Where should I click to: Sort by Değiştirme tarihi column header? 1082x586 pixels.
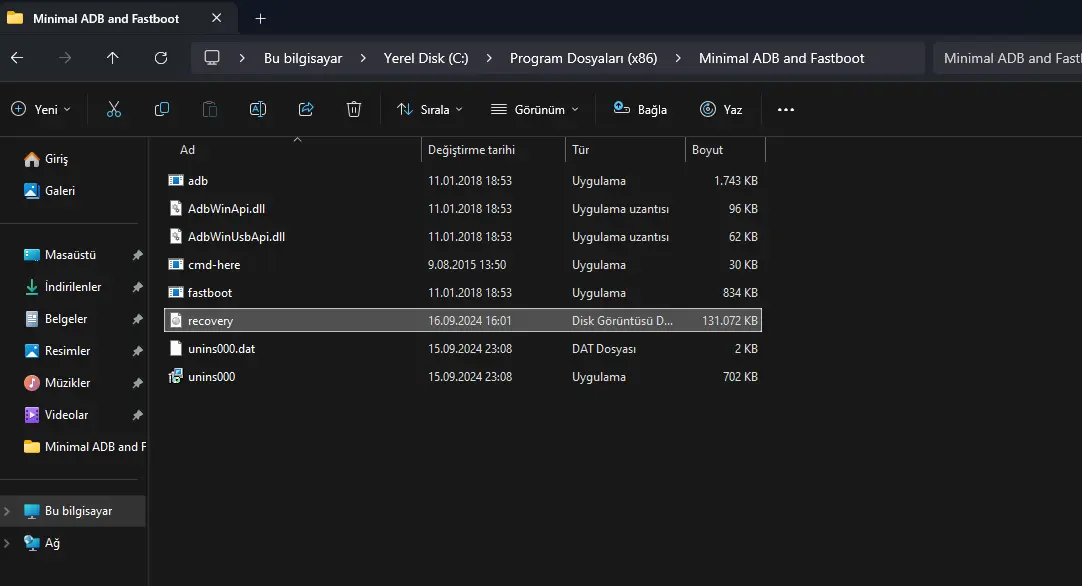(x=493, y=150)
